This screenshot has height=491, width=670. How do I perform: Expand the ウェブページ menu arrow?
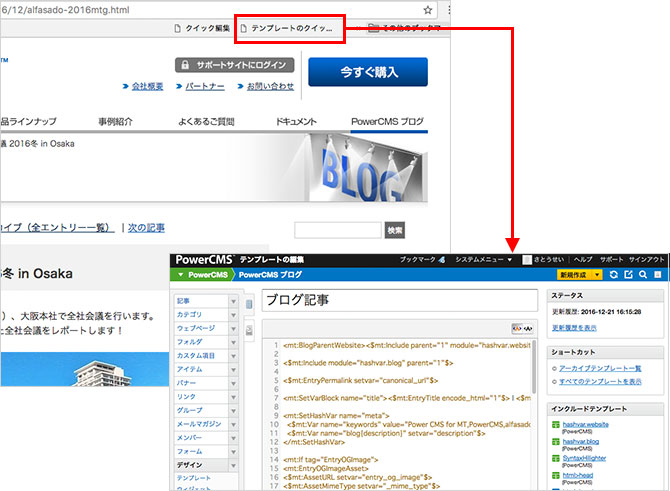pos(233,329)
